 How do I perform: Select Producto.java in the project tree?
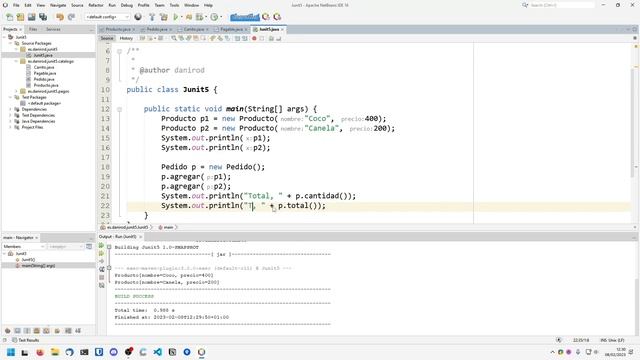point(46,85)
